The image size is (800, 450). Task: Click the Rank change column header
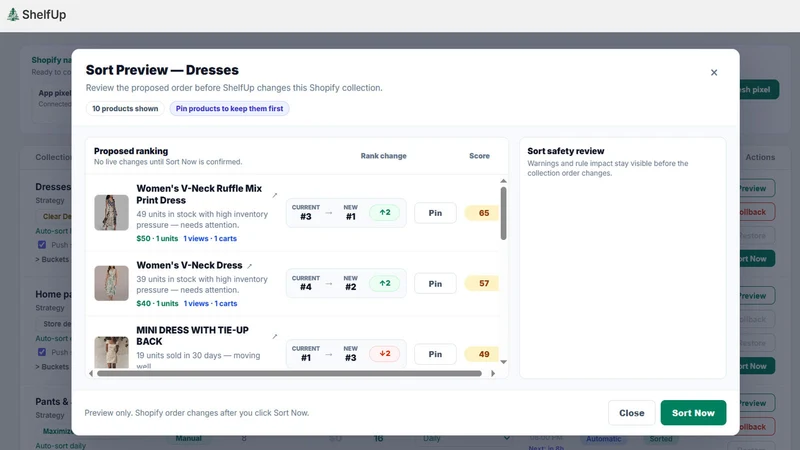[x=384, y=156]
